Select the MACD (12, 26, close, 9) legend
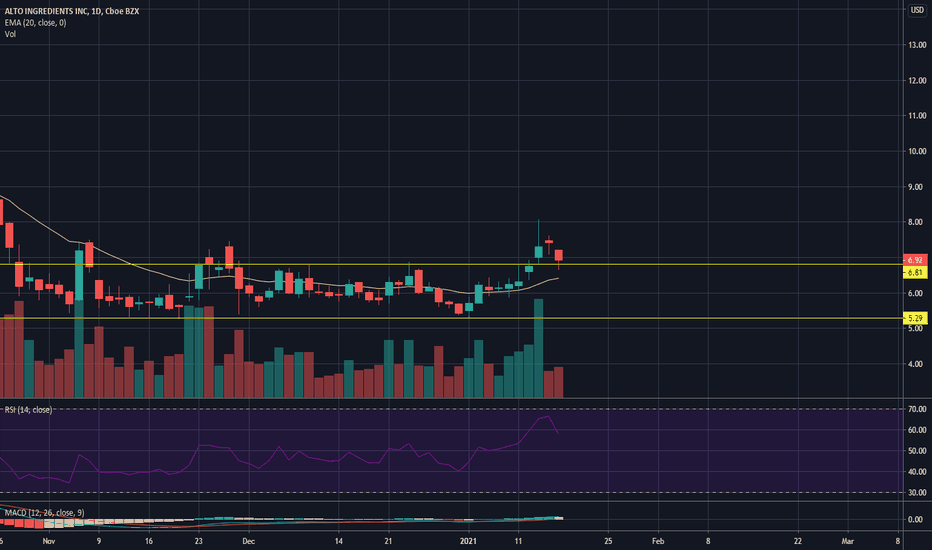Viewport: 932px width, 550px height. [44, 513]
